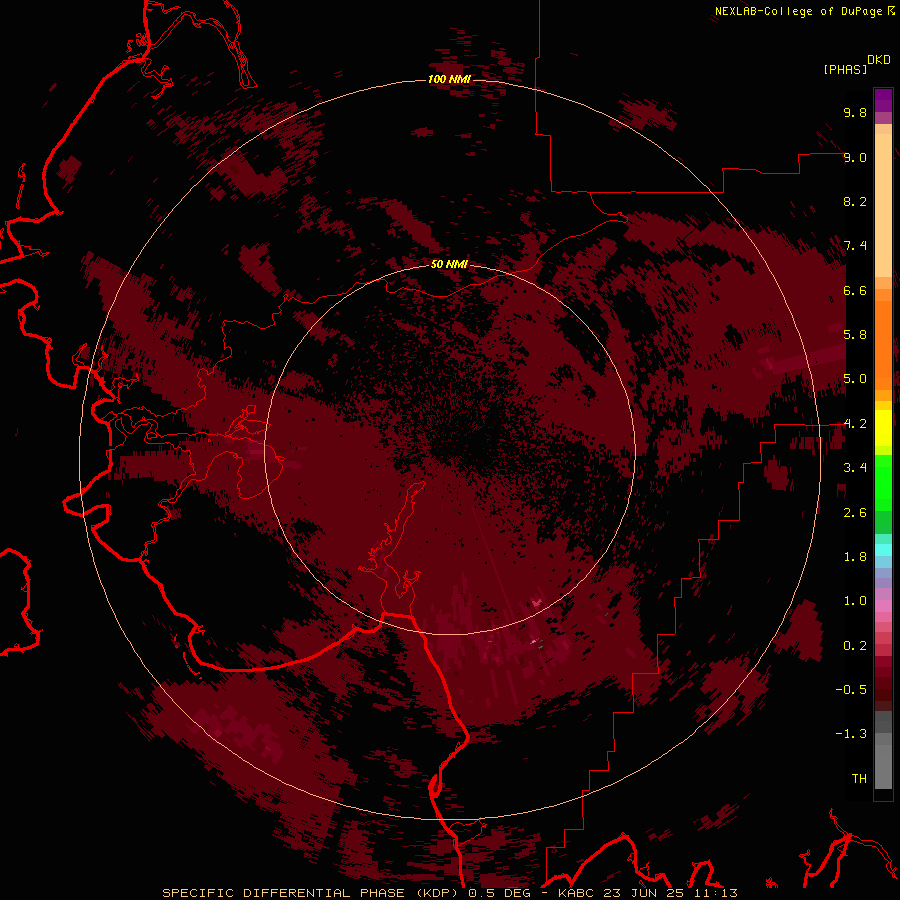Click the 6.6 legend value
Viewport: 900px width, 900px height.
pyautogui.click(x=855, y=290)
